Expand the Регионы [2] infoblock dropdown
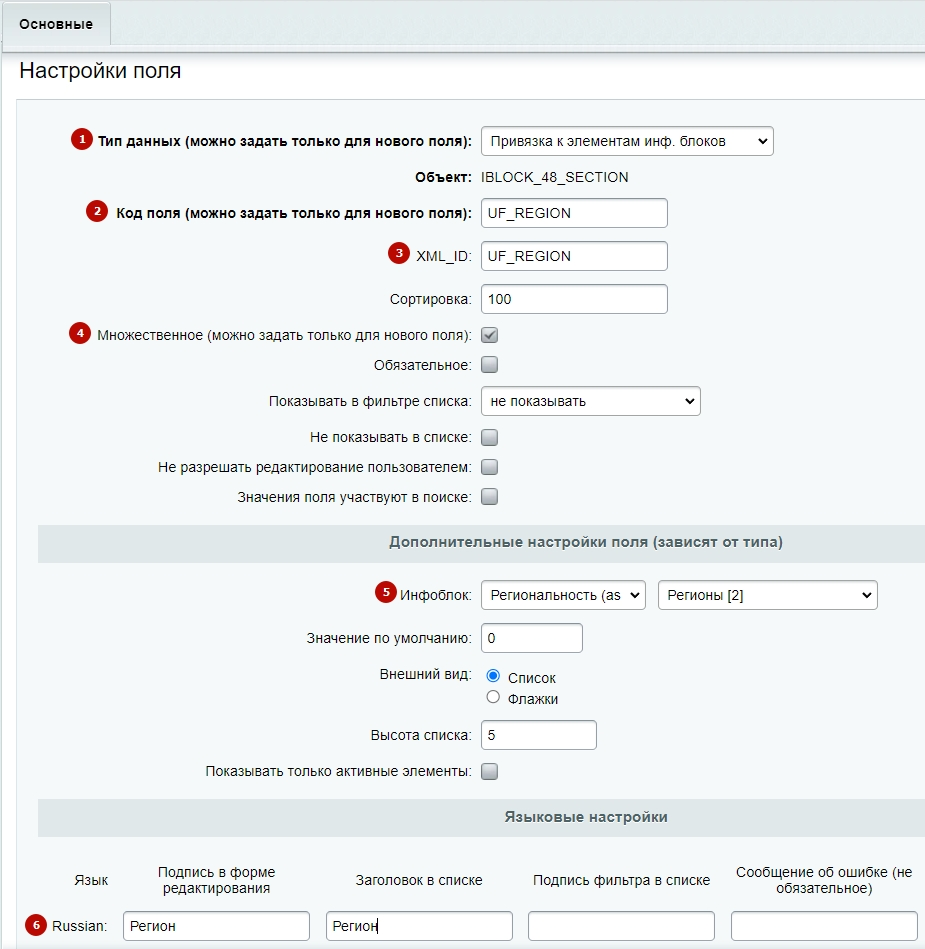925x949 pixels. pyautogui.click(x=768, y=595)
